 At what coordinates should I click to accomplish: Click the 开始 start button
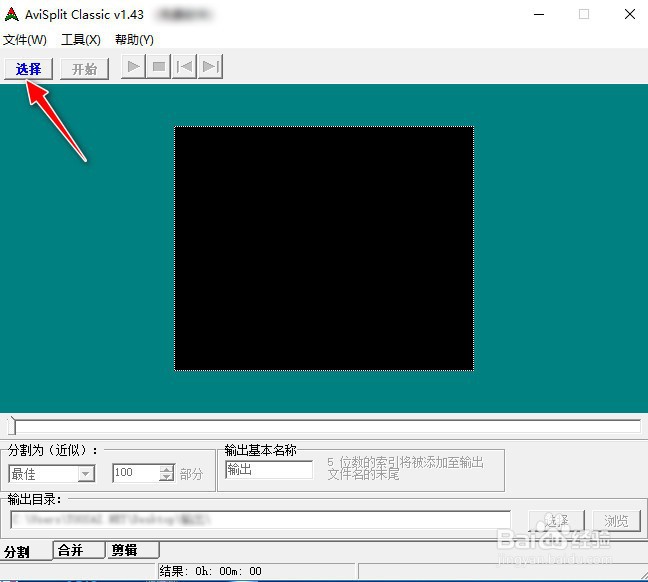(x=85, y=69)
